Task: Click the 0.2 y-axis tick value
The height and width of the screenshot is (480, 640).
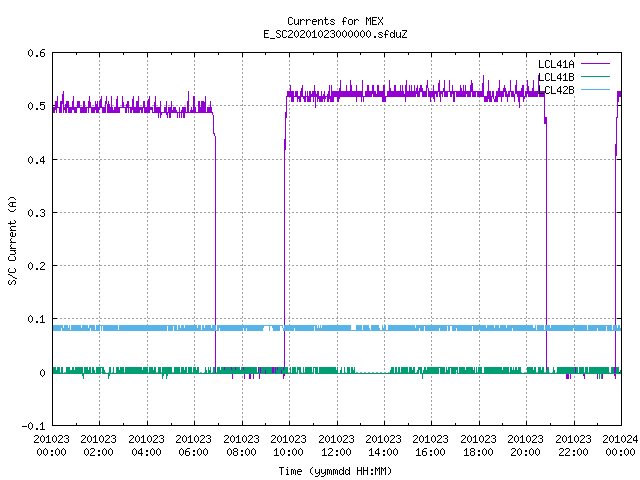Action: (x=36, y=266)
